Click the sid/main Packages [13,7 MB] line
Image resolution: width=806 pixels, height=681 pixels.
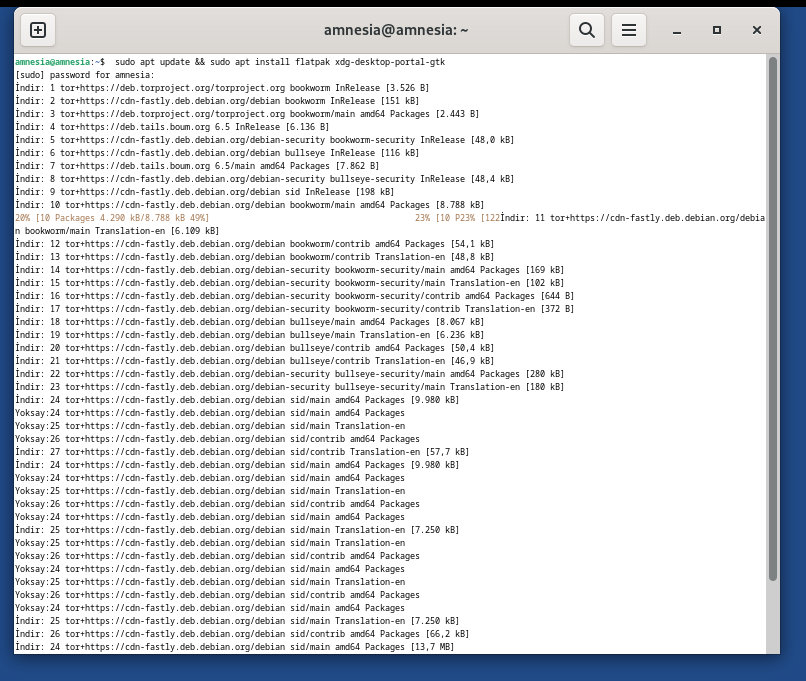click(234, 647)
